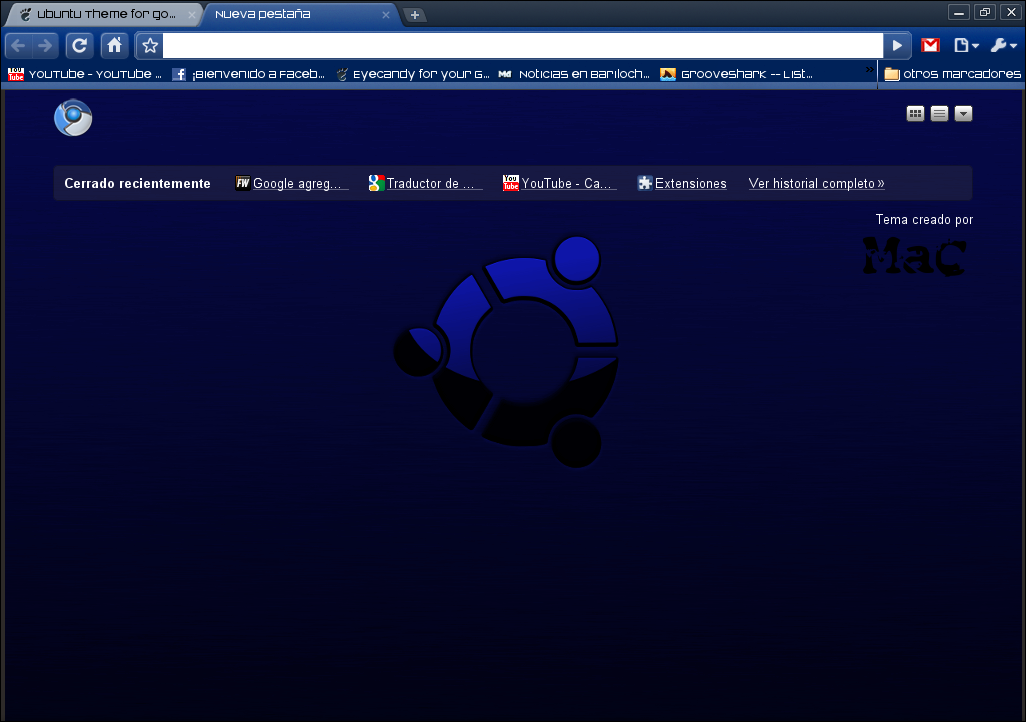Viewport: 1026px width, 722px height.
Task: Restore down the browser window
Action: pos(985,12)
